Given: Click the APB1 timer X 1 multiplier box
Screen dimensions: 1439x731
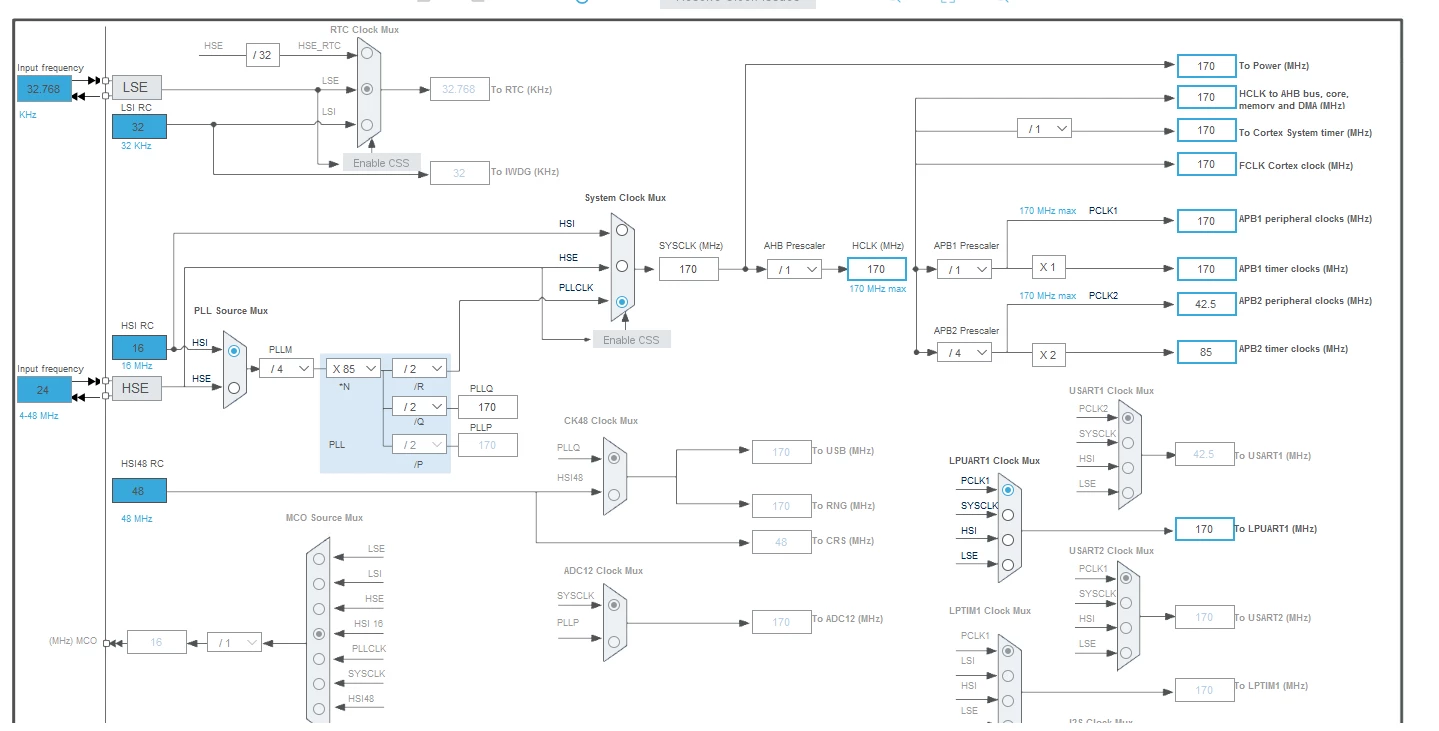Looking at the screenshot, I should tap(1047, 267).
